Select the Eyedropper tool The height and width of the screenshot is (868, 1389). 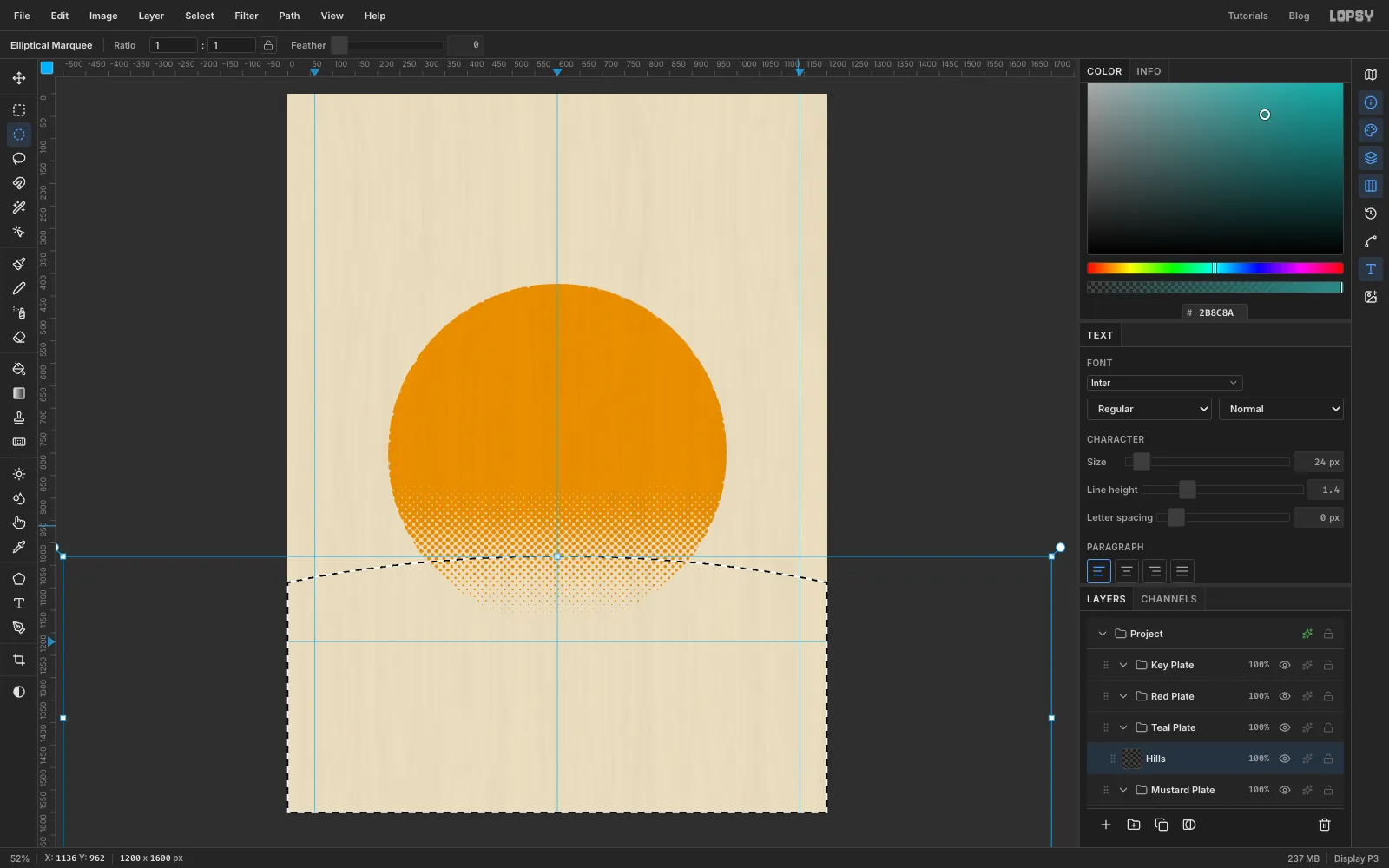pos(19,547)
